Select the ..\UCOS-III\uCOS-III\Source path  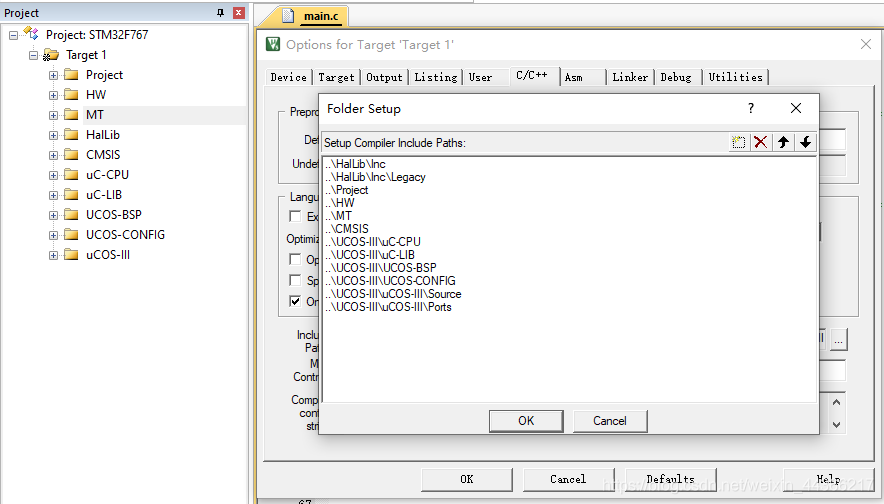(x=393, y=294)
